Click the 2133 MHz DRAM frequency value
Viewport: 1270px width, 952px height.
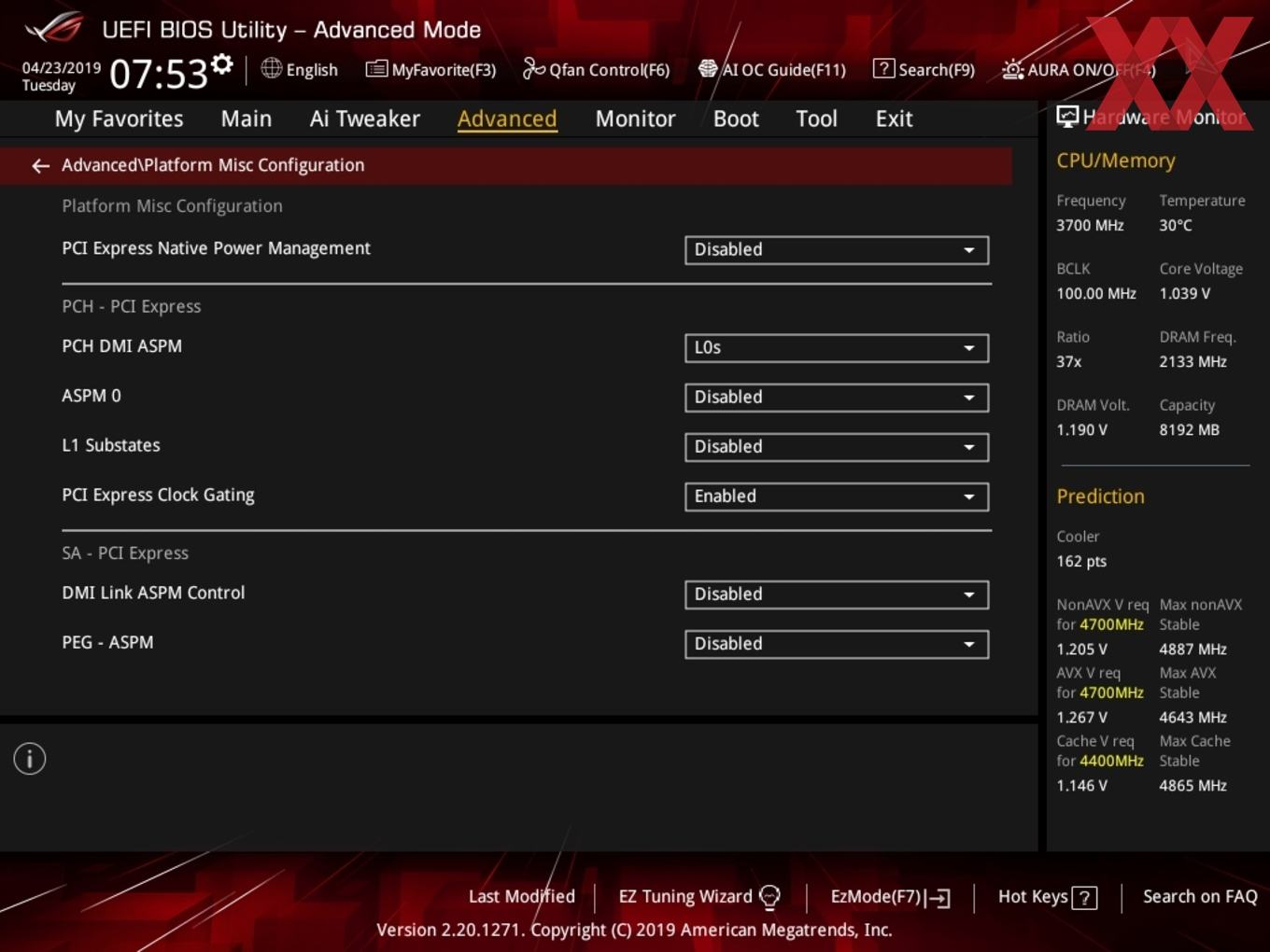1192,361
